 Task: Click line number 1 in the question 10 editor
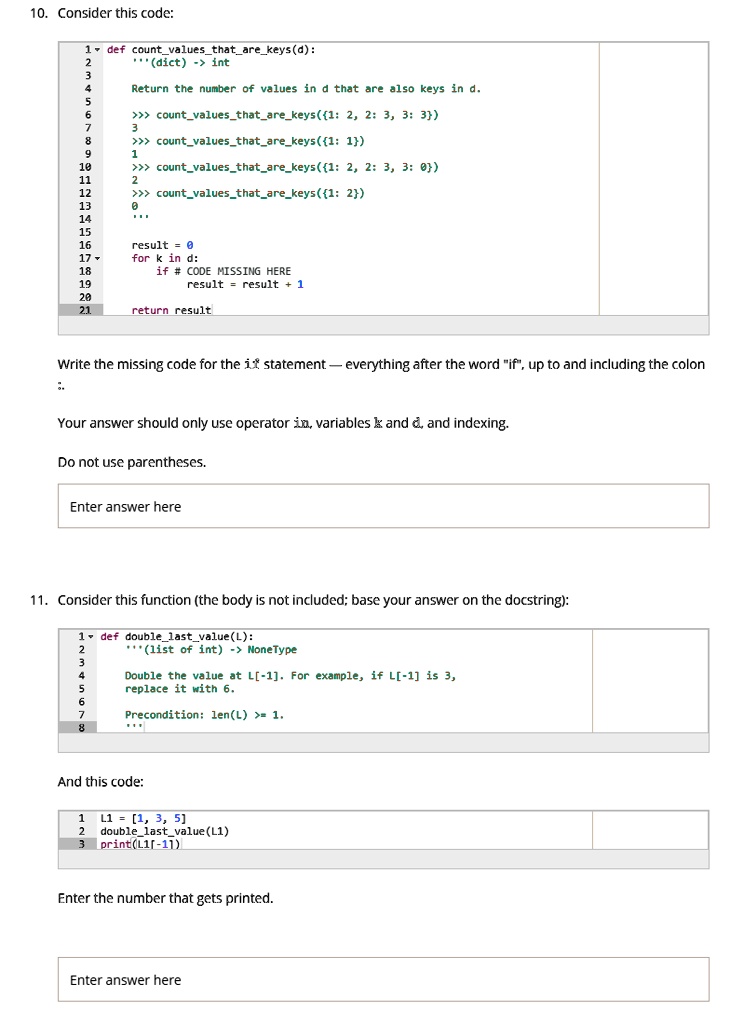tap(84, 49)
